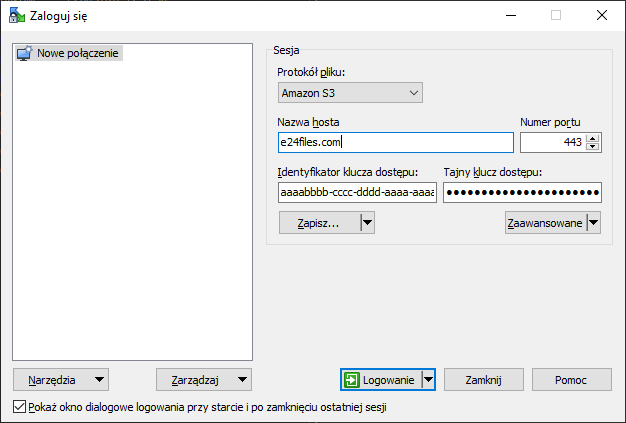This screenshot has height=423, width=626.
Task: Decrease port number with the down arrow
Action: 593,148
